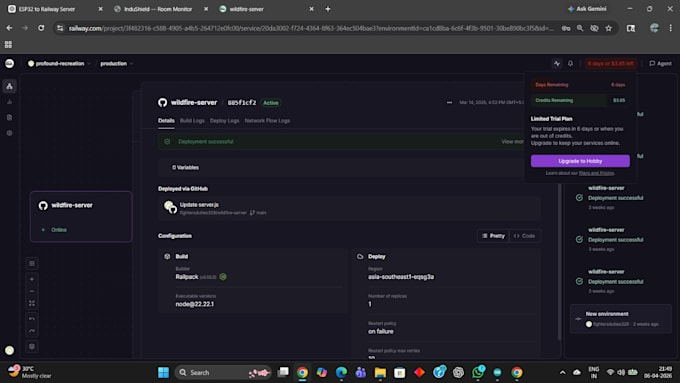
Task: Click the Chrome zoom magnifier icon
Action: (580, 28)
